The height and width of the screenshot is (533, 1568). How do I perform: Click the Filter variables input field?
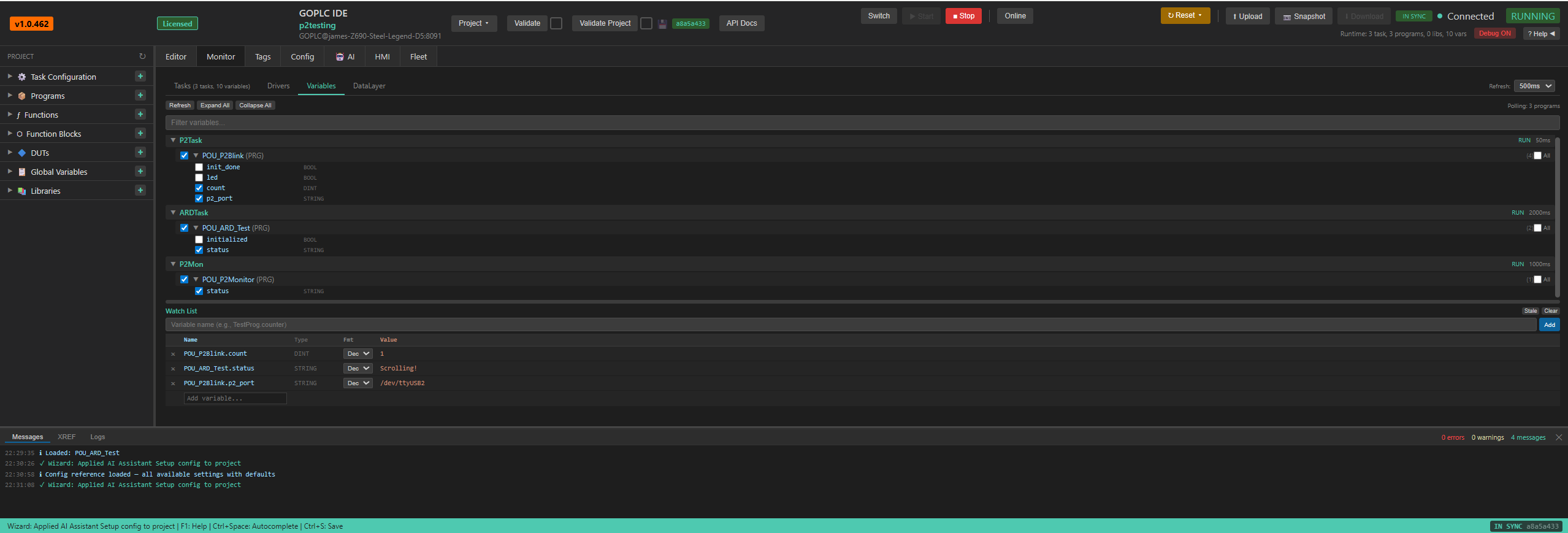point(862,123)
